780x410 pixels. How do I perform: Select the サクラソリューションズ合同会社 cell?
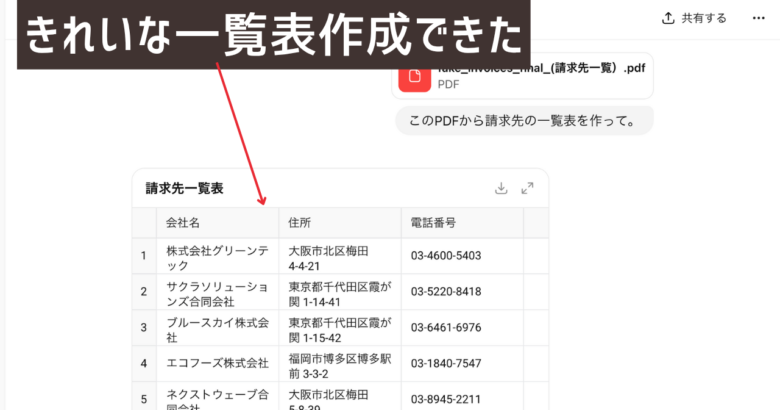[x=217, y=292]
